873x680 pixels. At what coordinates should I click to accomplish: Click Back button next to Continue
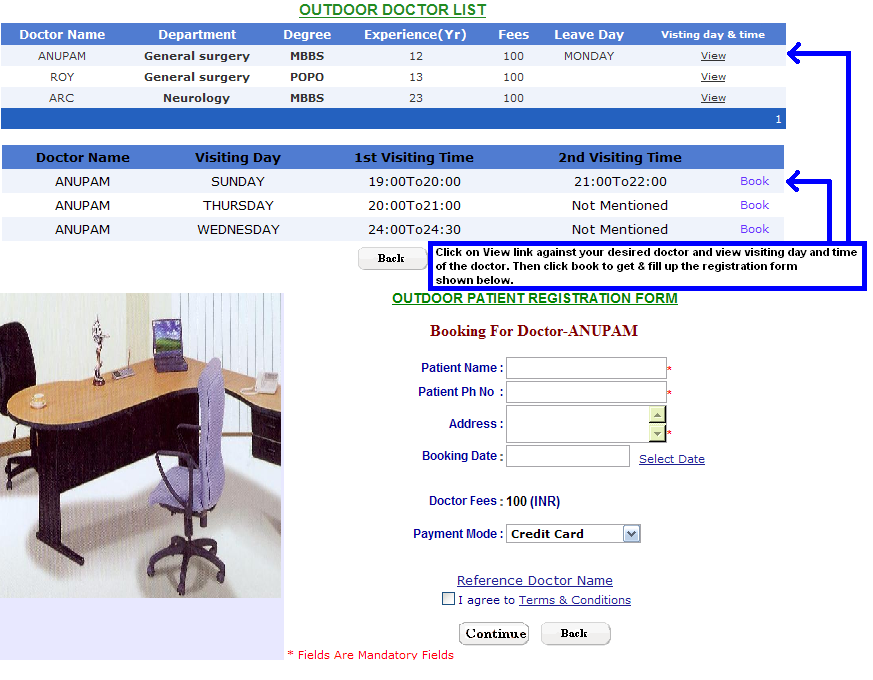point(575,634)
